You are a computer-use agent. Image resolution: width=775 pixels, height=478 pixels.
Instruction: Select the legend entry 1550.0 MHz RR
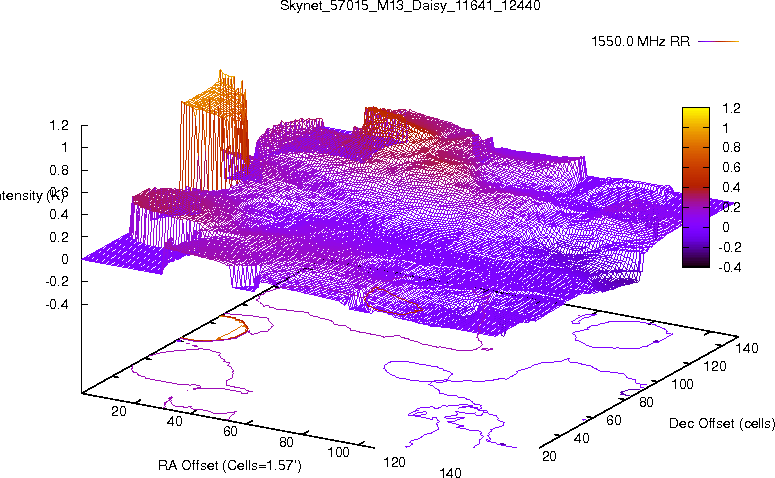click(640, 42)
